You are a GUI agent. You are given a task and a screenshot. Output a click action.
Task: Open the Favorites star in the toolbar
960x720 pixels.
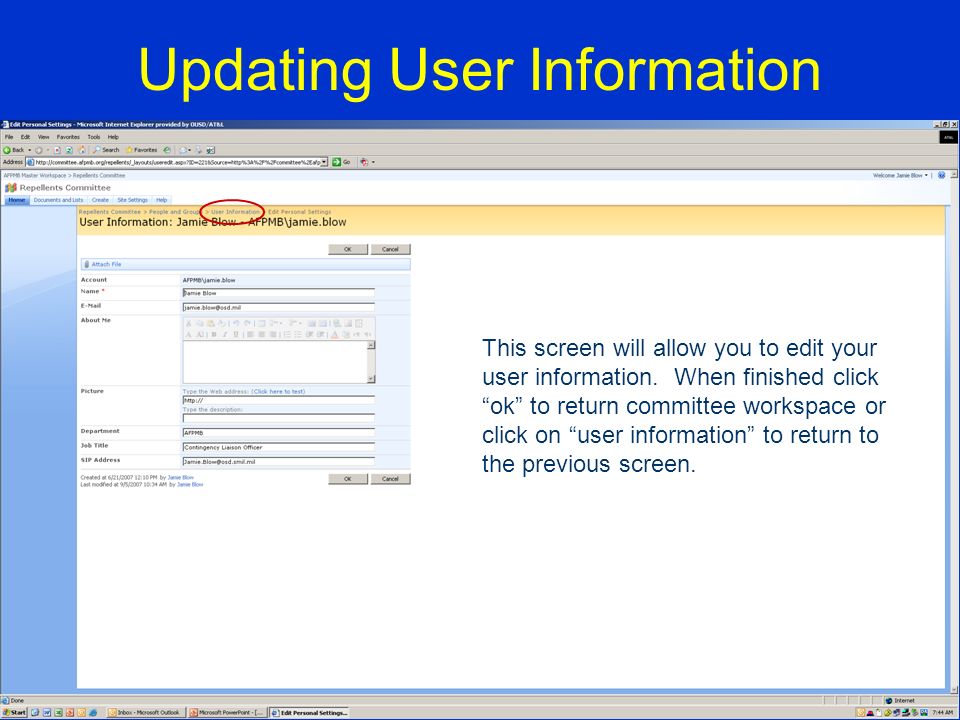(x=129, y=150)
